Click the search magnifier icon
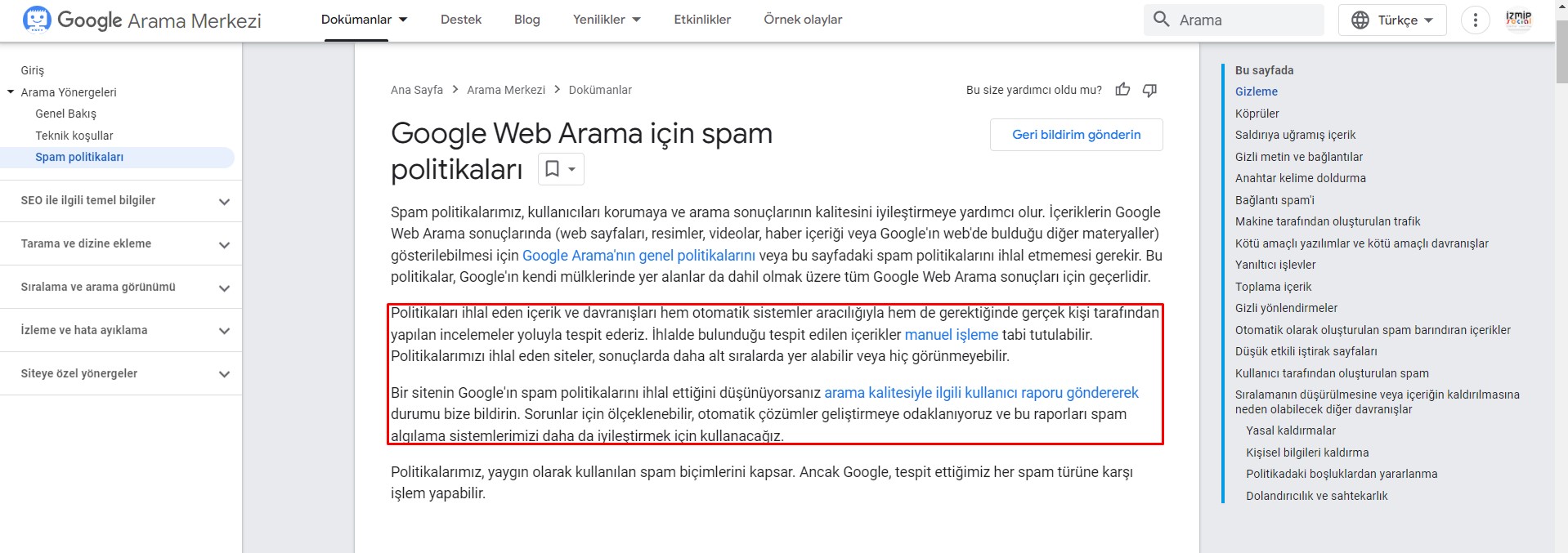The height and width of the screenshot is (553, 1568). click(x=1161, y=20)
